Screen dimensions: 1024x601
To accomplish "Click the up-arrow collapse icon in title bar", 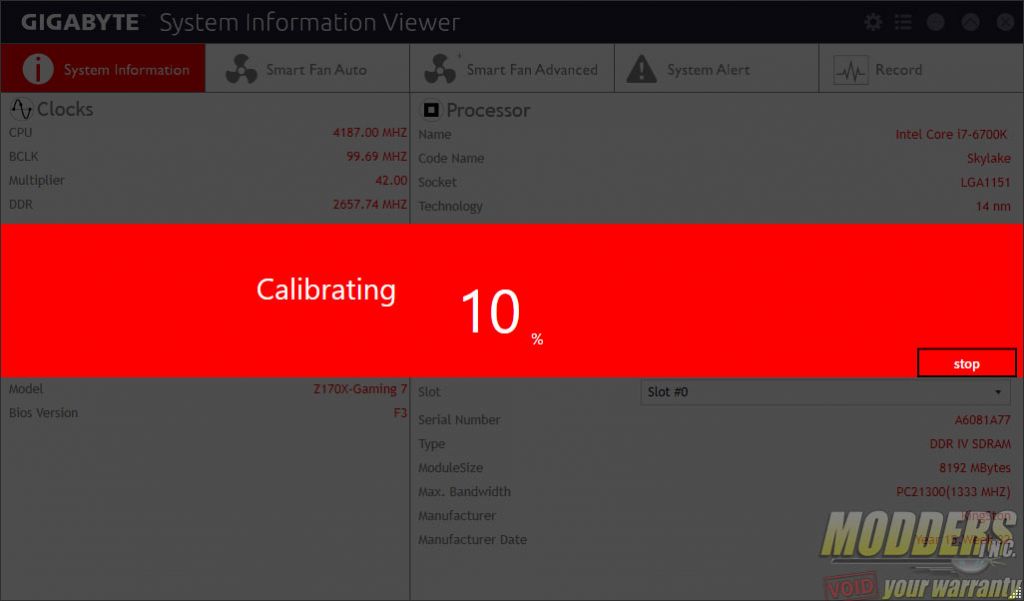I will point(970,22).
